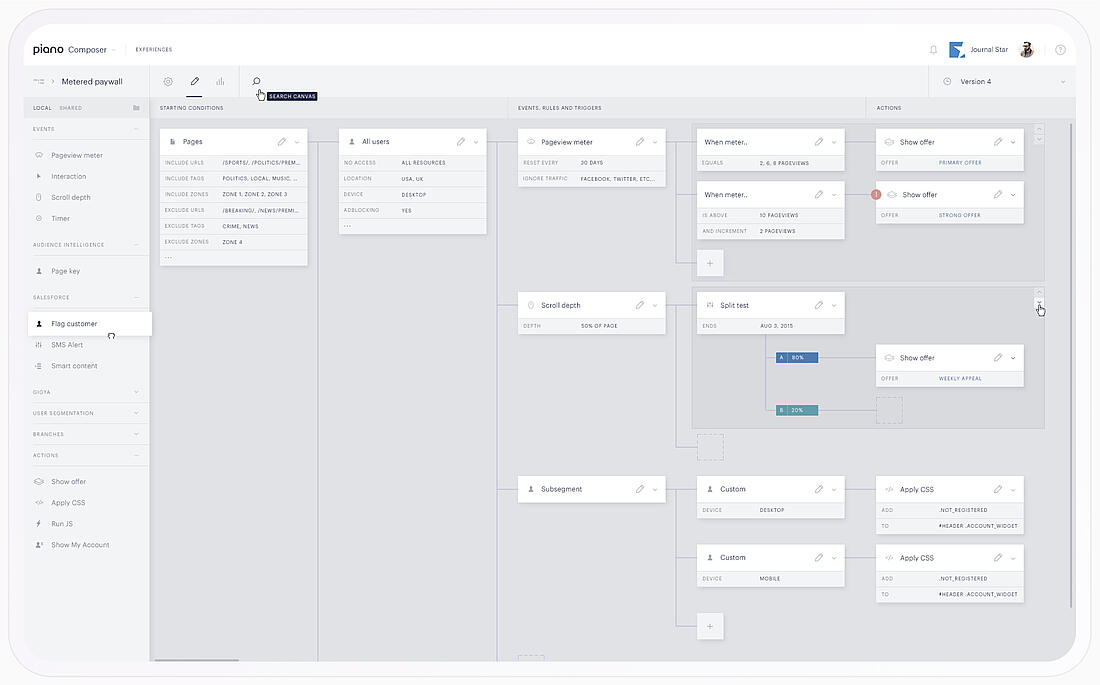Viewport: 1100px width, 685px height.
Task: Expand the Branches sidebar section
Action: (136, 434)
